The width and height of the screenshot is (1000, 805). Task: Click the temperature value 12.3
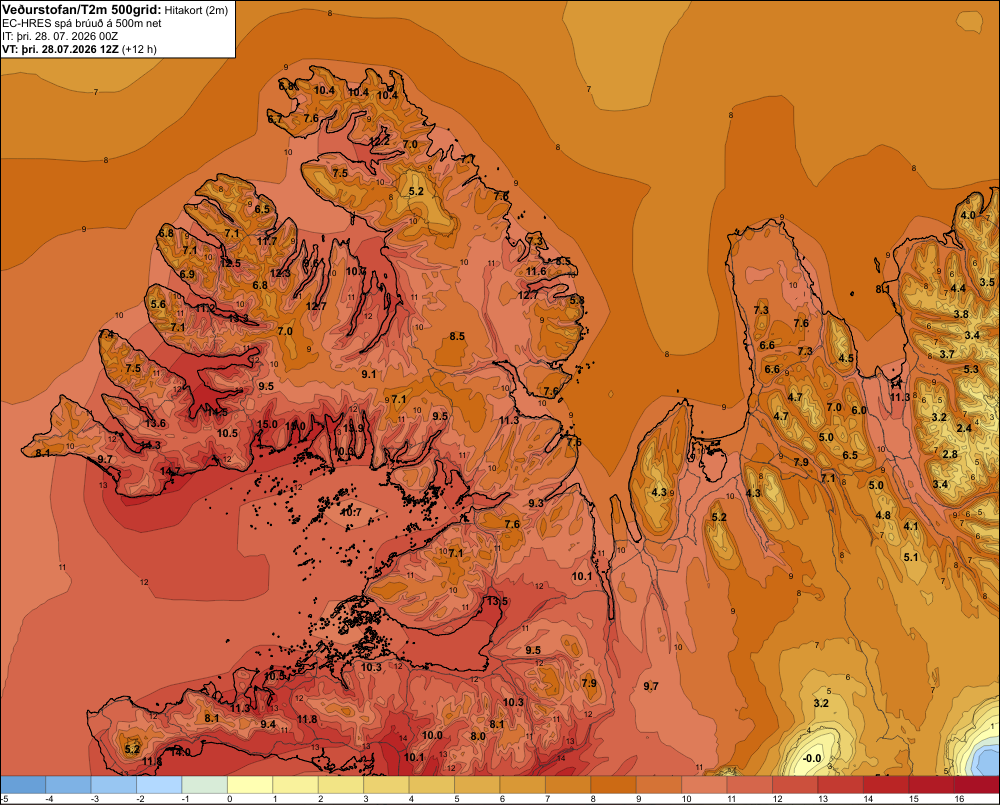280,273
